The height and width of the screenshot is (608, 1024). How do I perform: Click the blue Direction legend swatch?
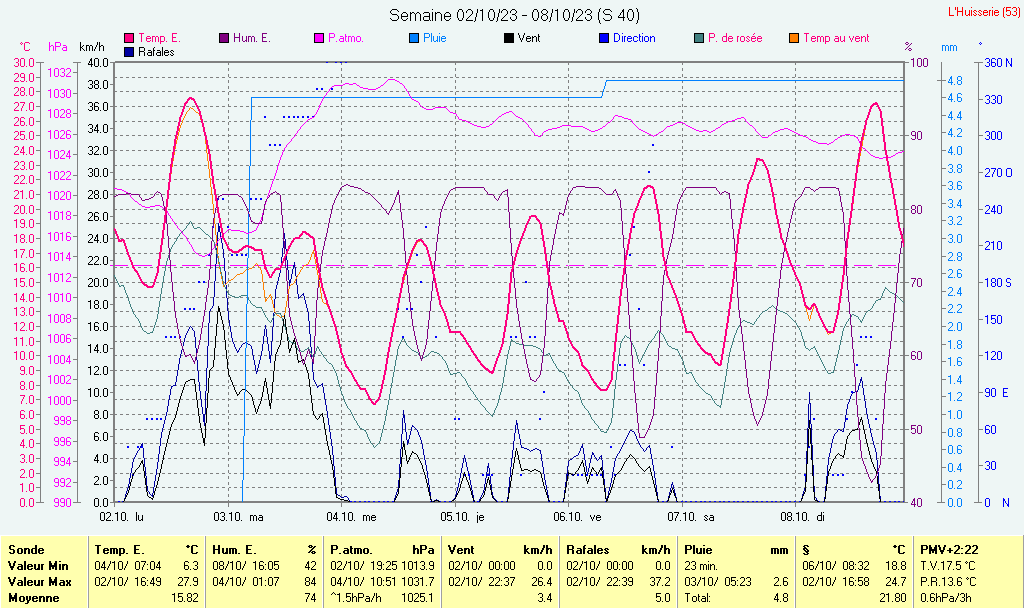tap(604, 39)
